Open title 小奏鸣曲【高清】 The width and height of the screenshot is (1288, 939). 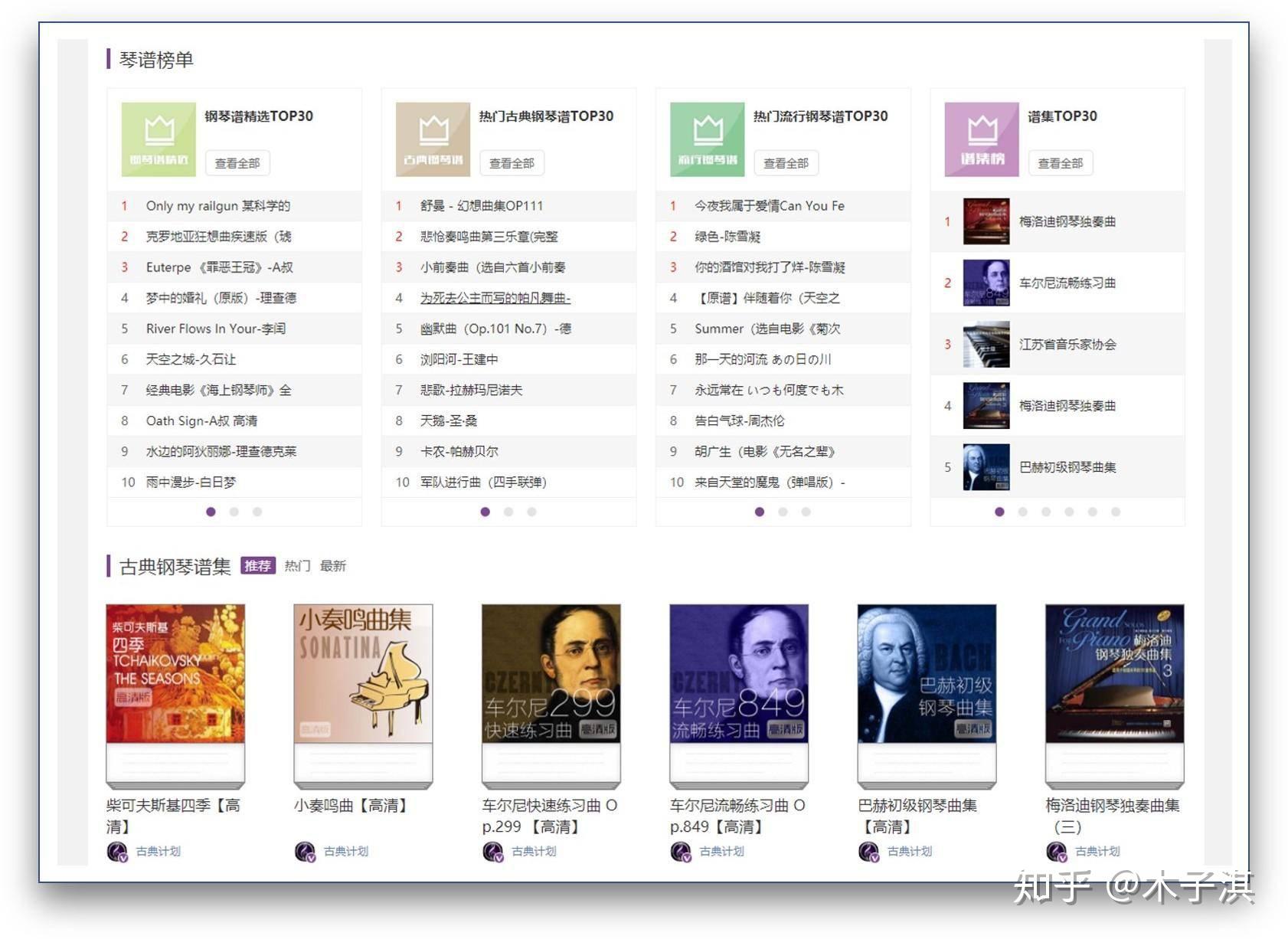[352, 806]
